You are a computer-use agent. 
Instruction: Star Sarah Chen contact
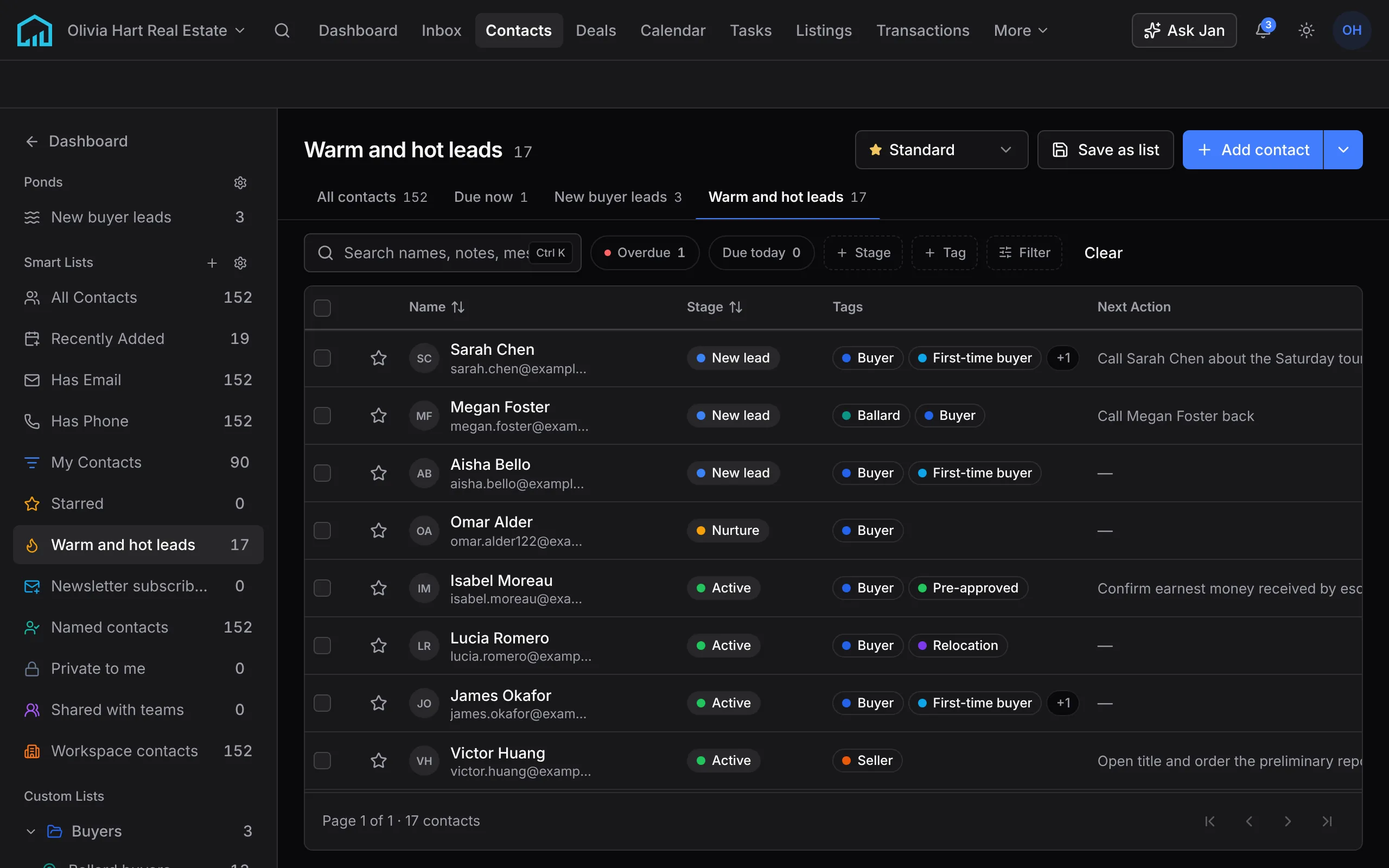point(378,358)
